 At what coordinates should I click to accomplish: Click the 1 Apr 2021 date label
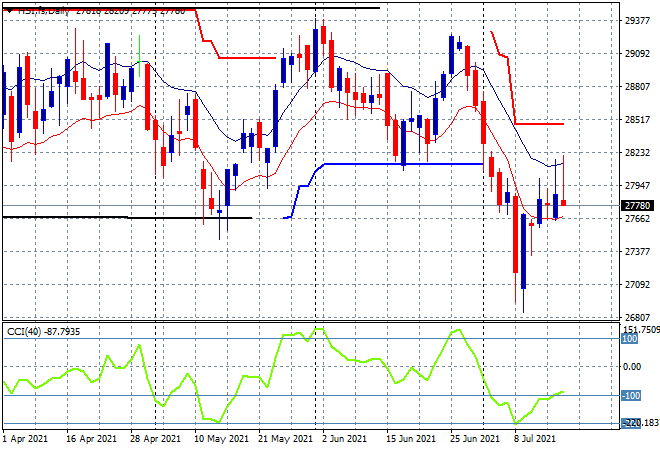coord(25,439)
